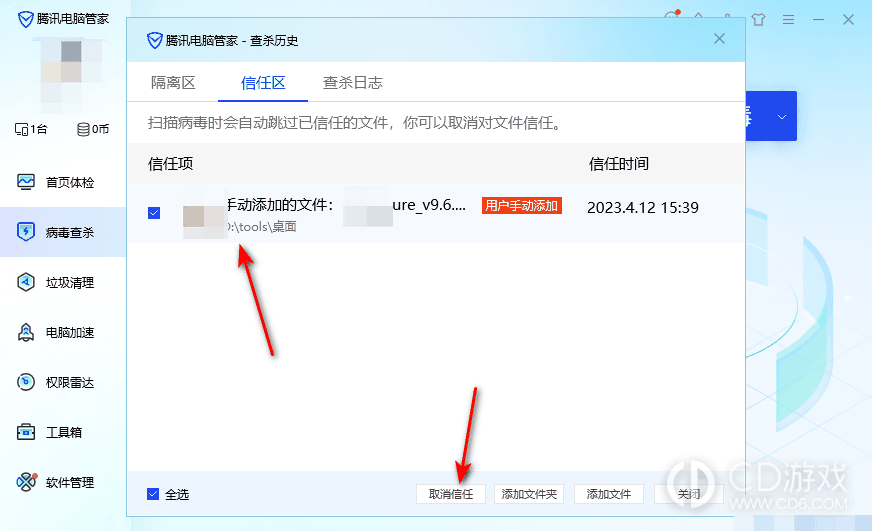Image resolution: width=872 pixels, height=531 pixels.
Task: Open the main menu hamburger icon
Action: coord(788,19)
